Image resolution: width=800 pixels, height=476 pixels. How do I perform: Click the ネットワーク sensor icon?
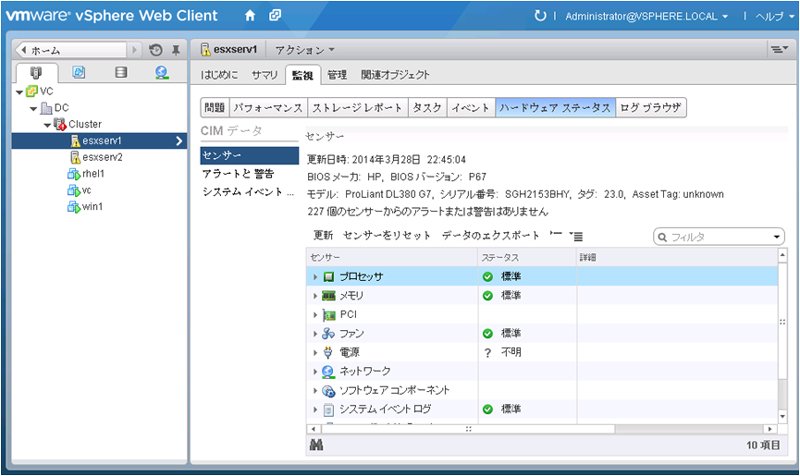(x=328, y=372)
